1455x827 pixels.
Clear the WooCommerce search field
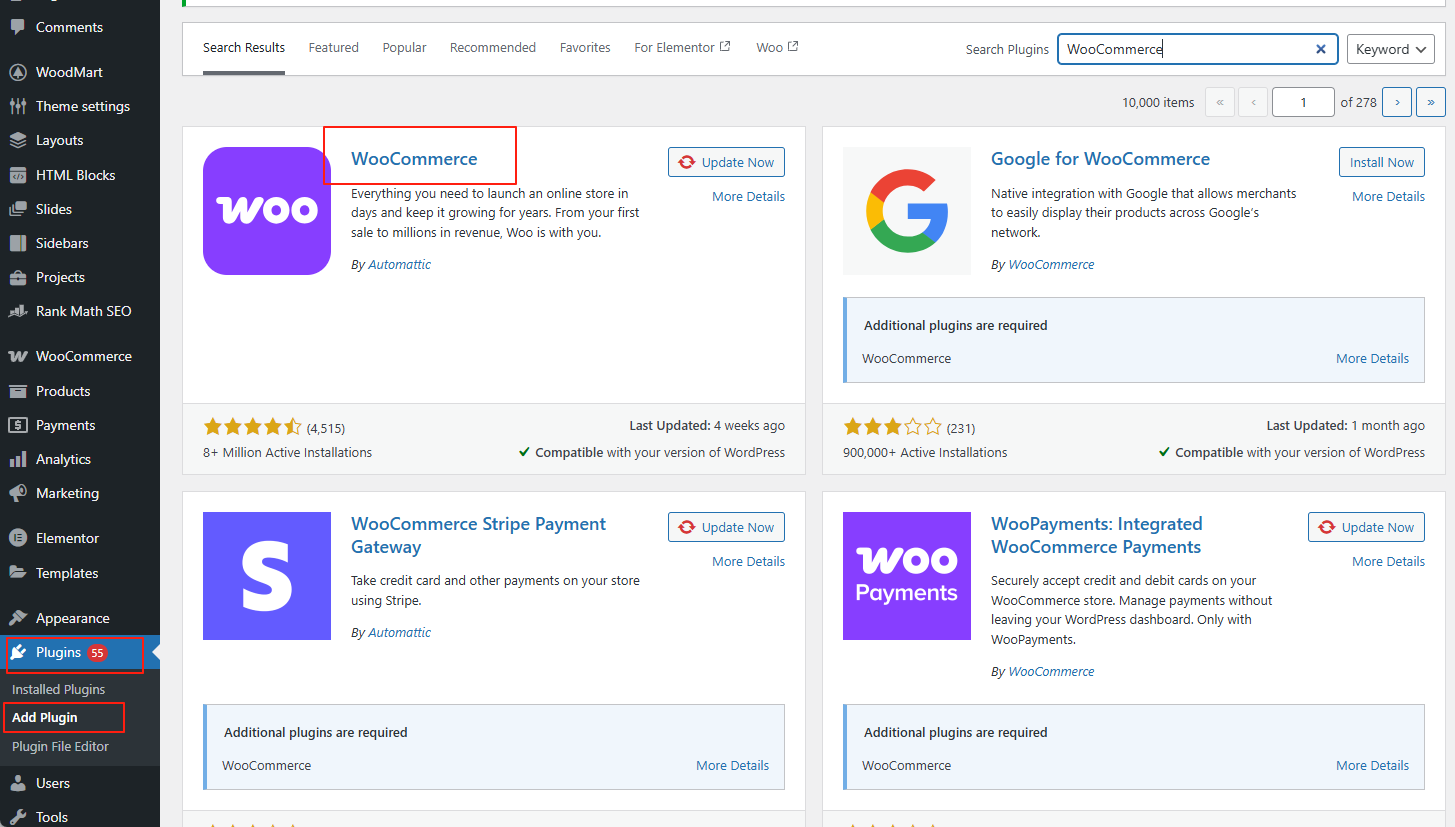(1320, 48)
